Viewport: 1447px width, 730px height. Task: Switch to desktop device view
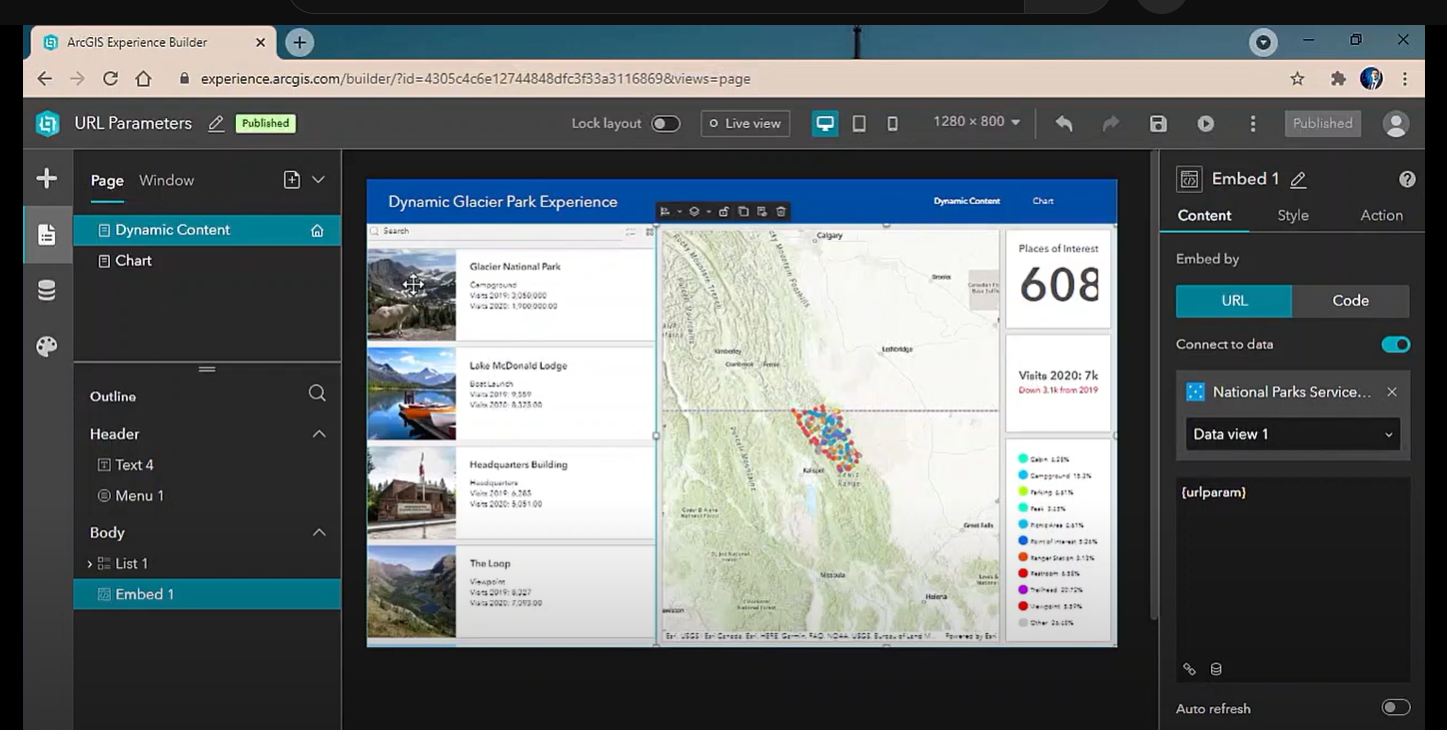(825, 123)
